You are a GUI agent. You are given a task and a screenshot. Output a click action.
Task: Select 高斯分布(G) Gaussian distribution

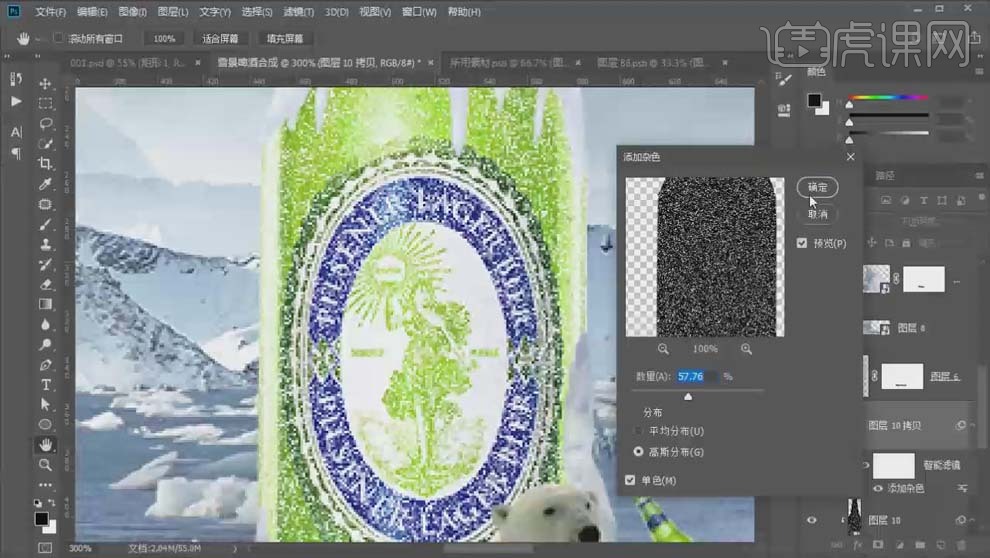pos(639,452)
